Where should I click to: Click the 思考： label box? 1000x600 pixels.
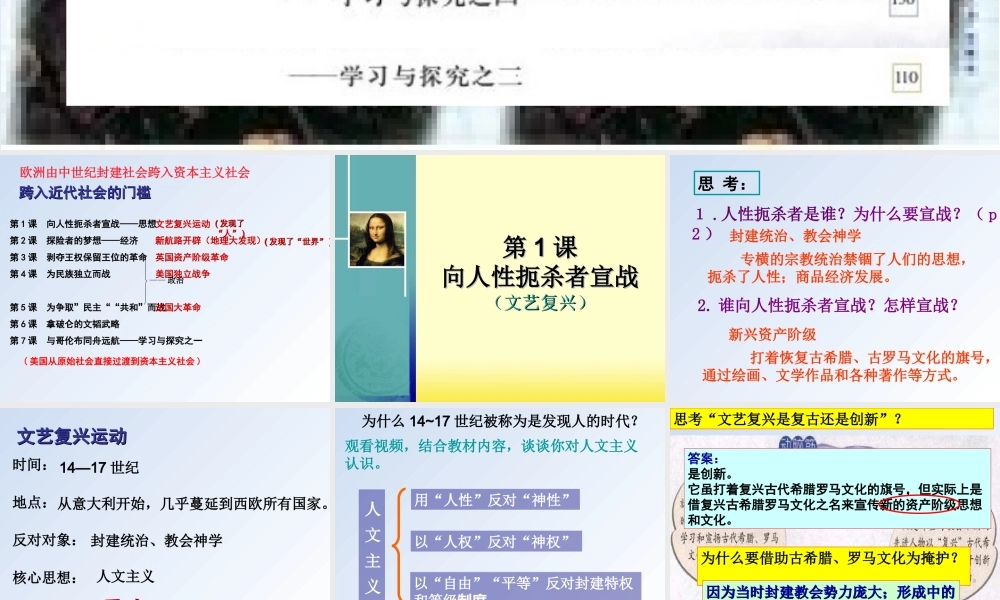(x=726, y=184)
